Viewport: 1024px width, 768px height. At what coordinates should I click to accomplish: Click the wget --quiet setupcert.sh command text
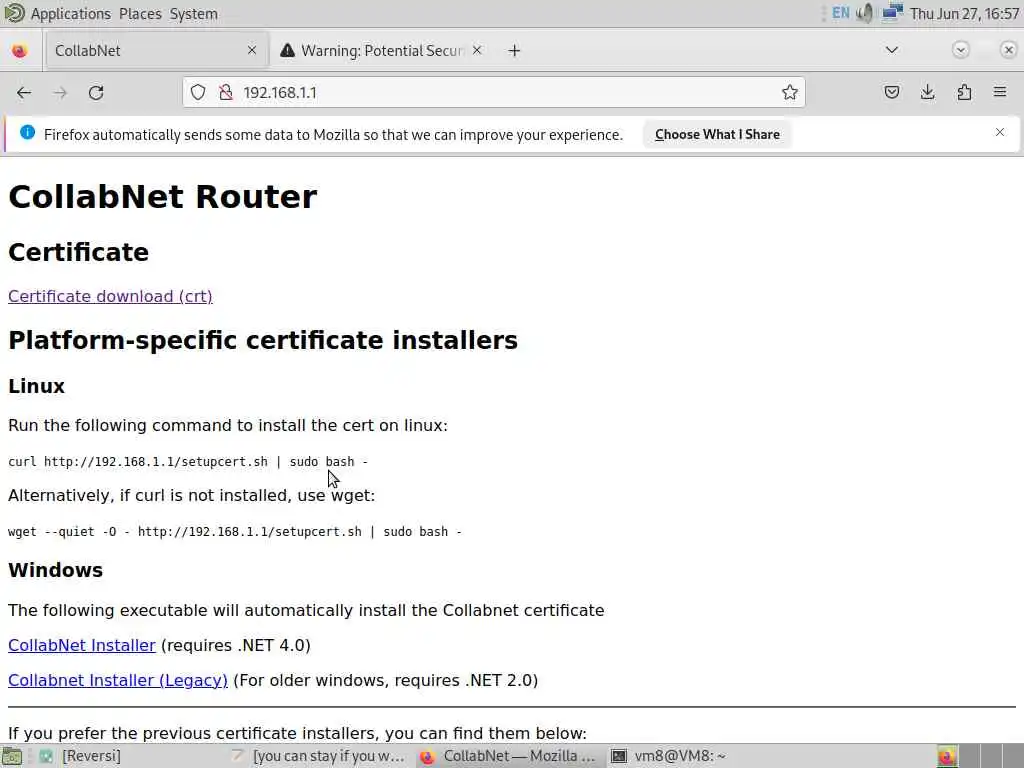(235, 532)
